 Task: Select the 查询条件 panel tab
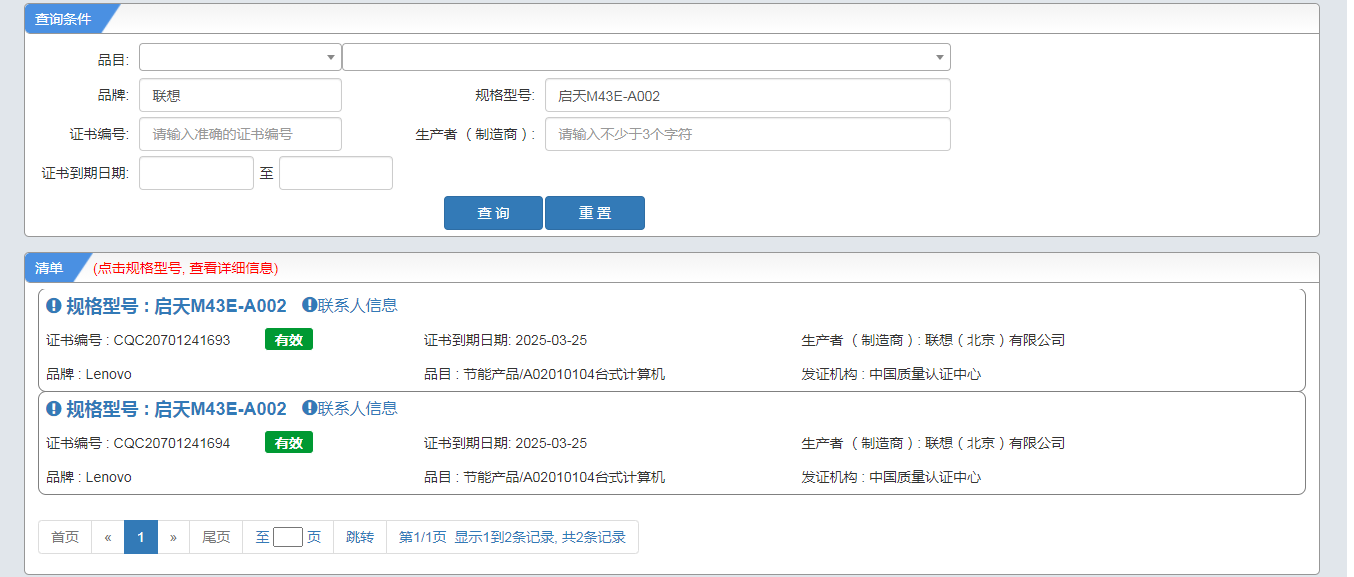pyautogui.click(x=63, y=19)
